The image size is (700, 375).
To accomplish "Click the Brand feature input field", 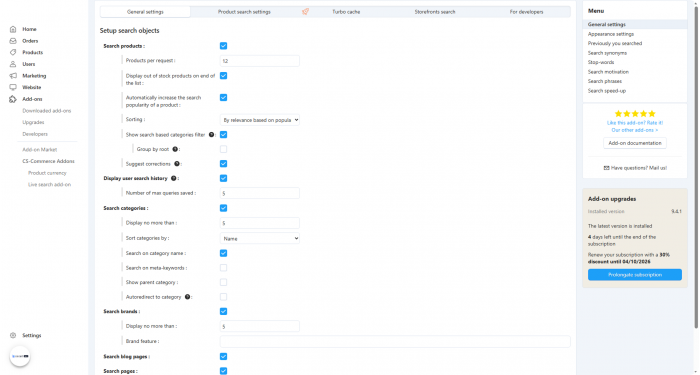I will click(x=395, y=342).
